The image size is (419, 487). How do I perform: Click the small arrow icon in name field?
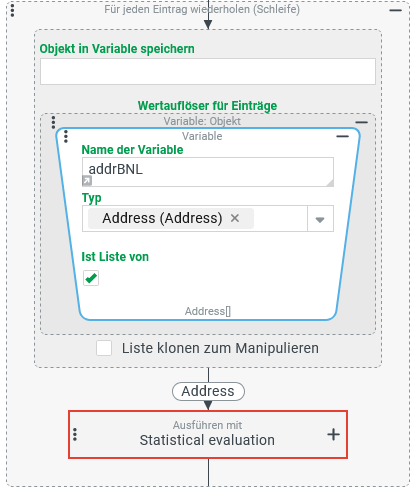87,181
